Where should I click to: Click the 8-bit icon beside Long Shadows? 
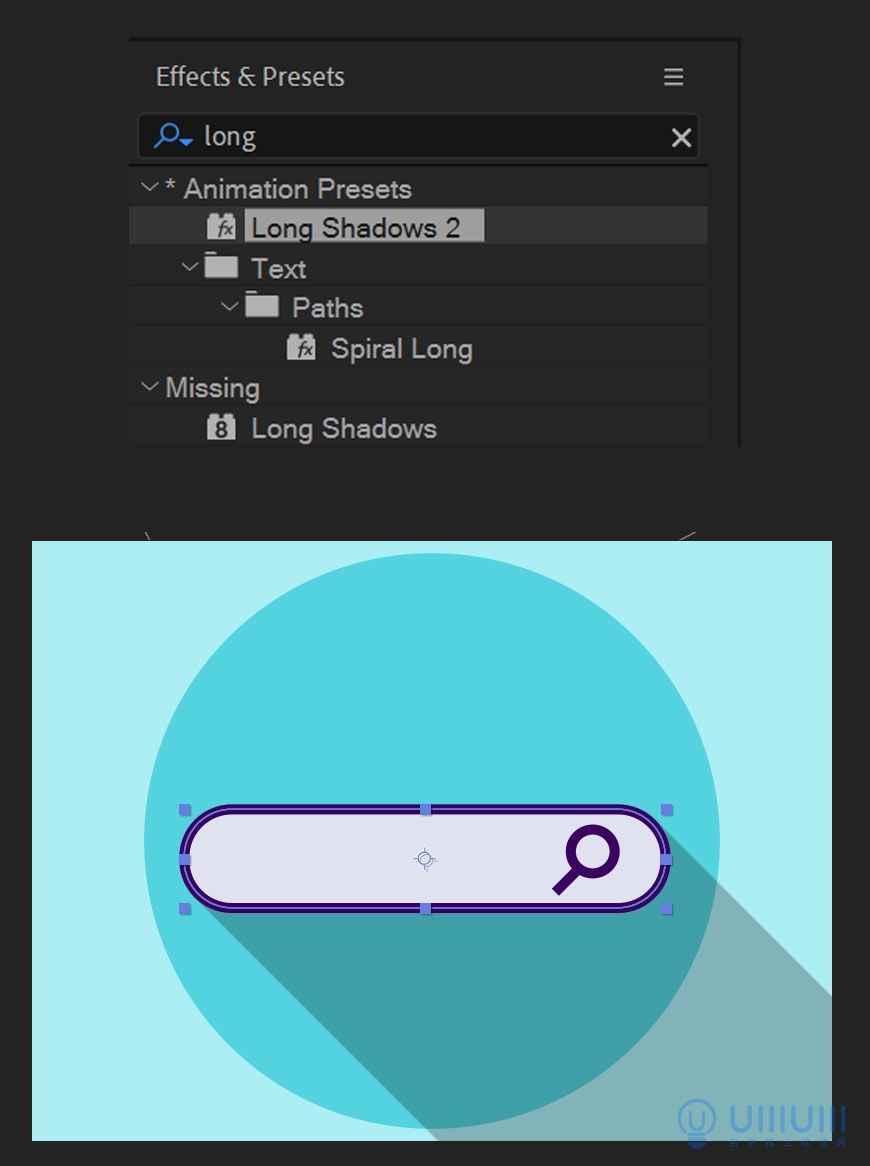point(221,428)
